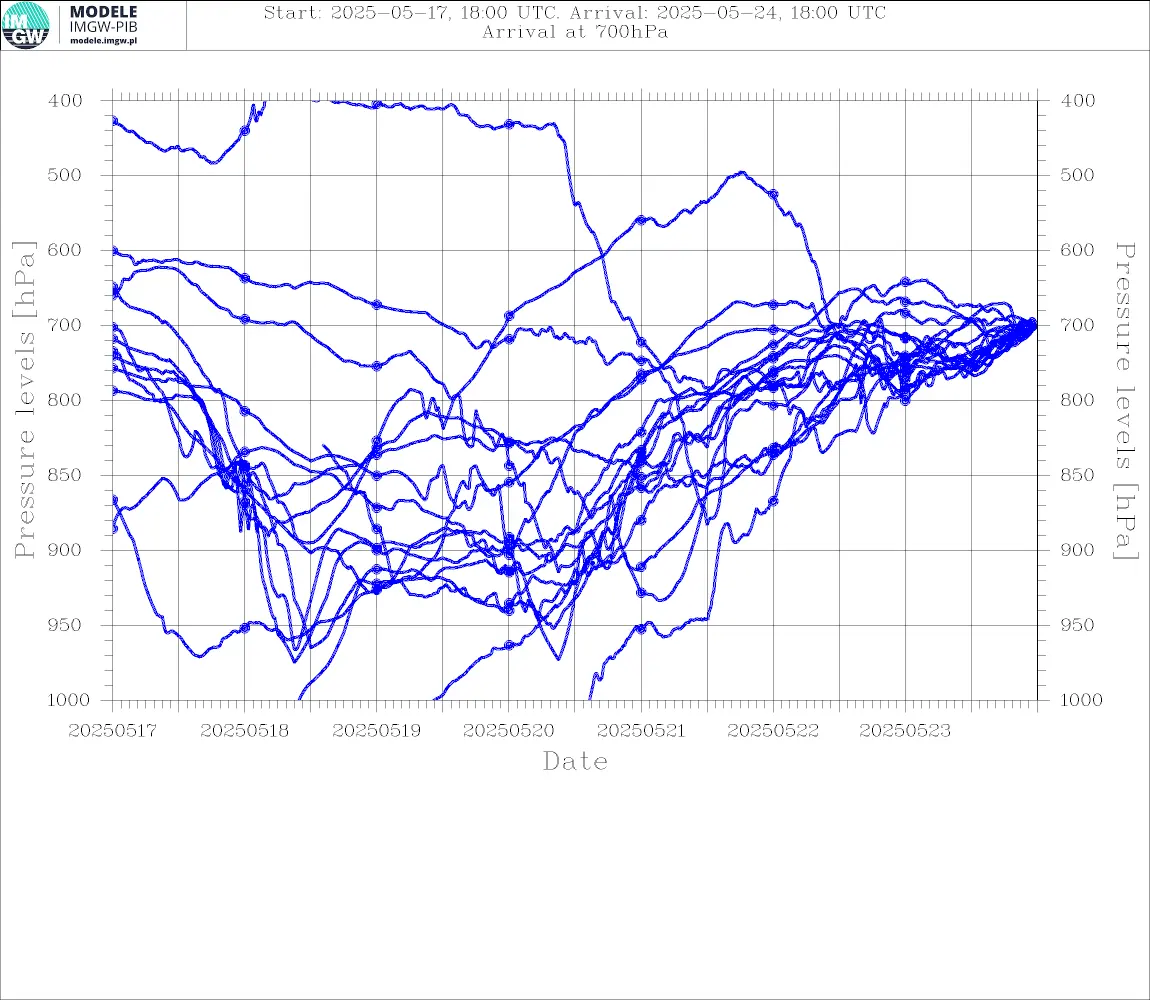
Task: Click the 20250522 date label
Action: click(773, 731)
